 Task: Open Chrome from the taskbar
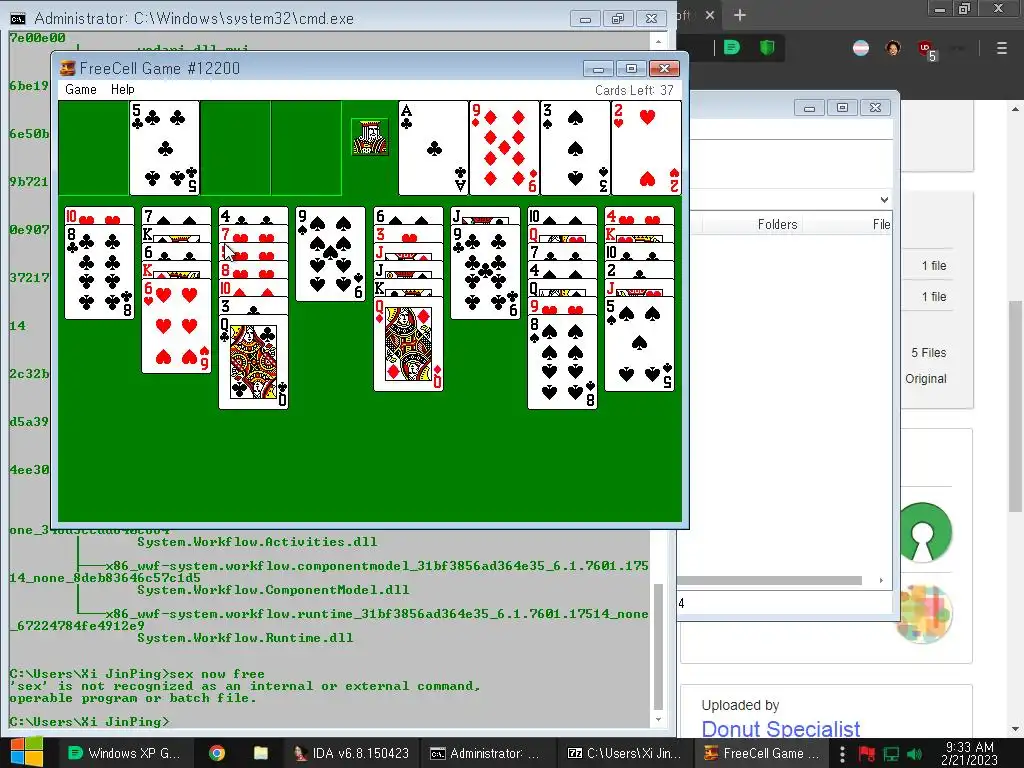tap(217, 753)
